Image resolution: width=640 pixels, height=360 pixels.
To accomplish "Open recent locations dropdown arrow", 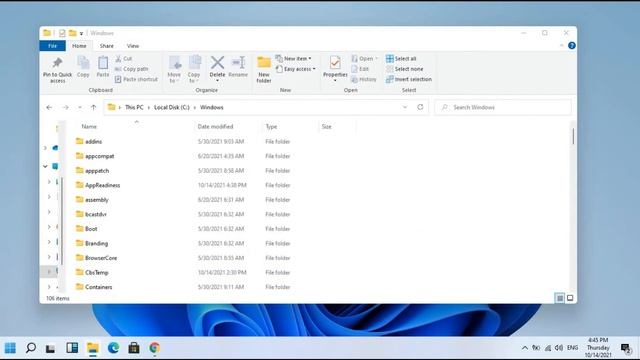I will [80, 107].
